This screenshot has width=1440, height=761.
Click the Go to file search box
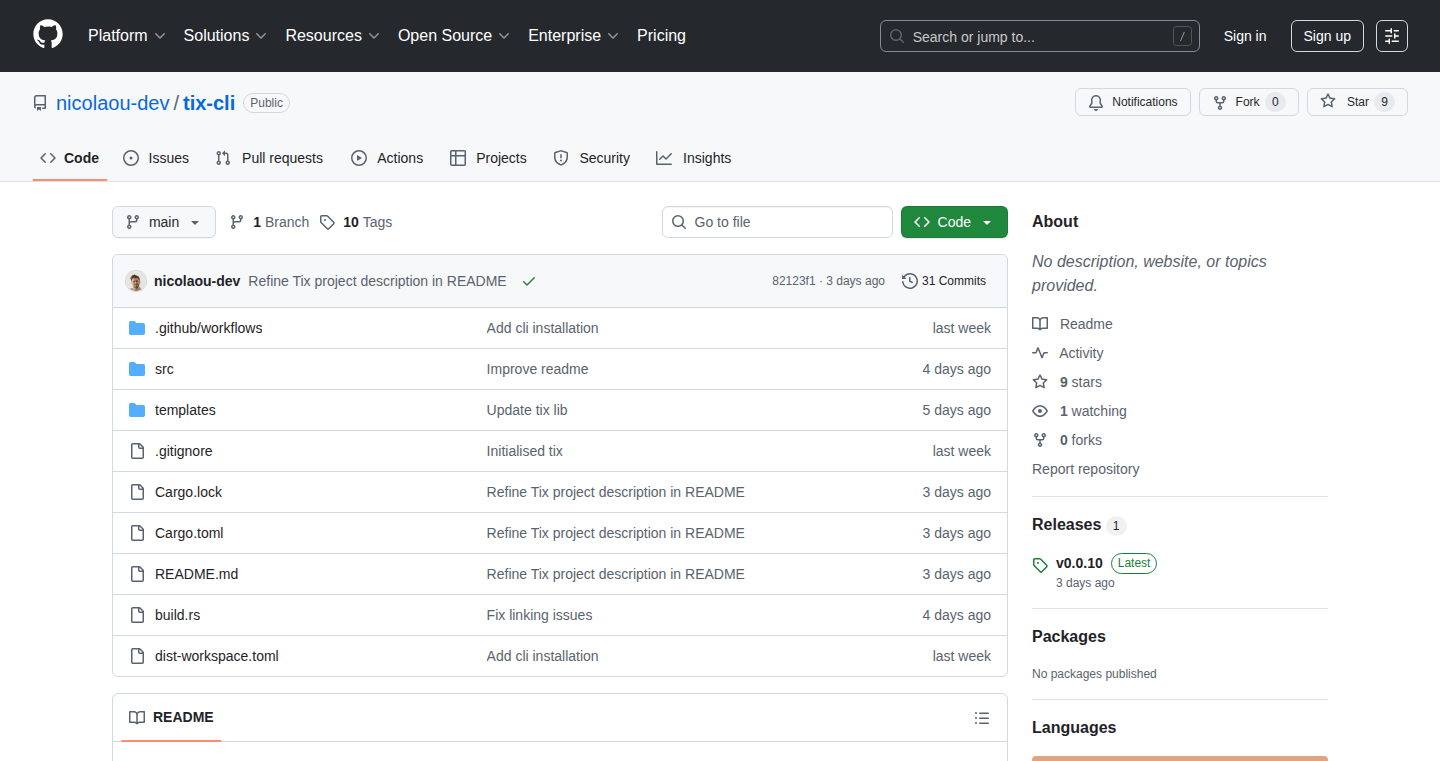coord(777,222)
